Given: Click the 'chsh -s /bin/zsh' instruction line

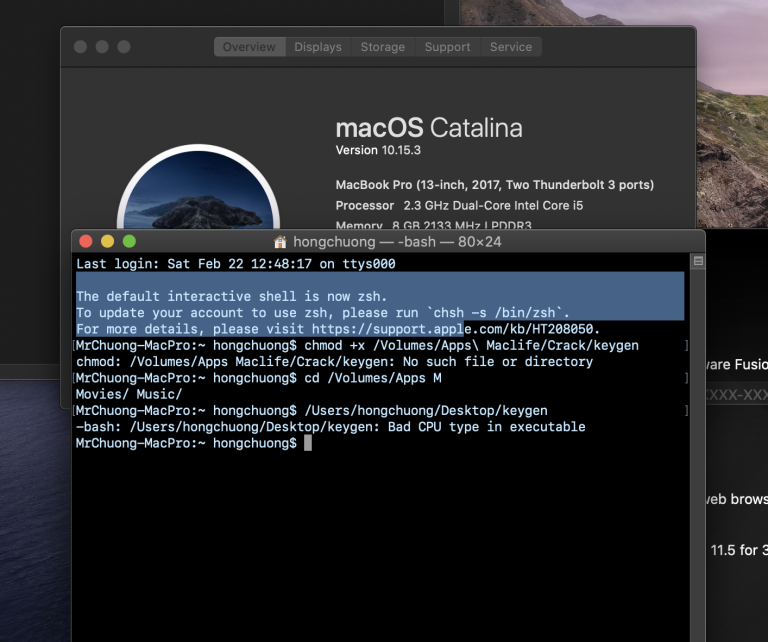Looking at the screenshot, I should 323,313.
